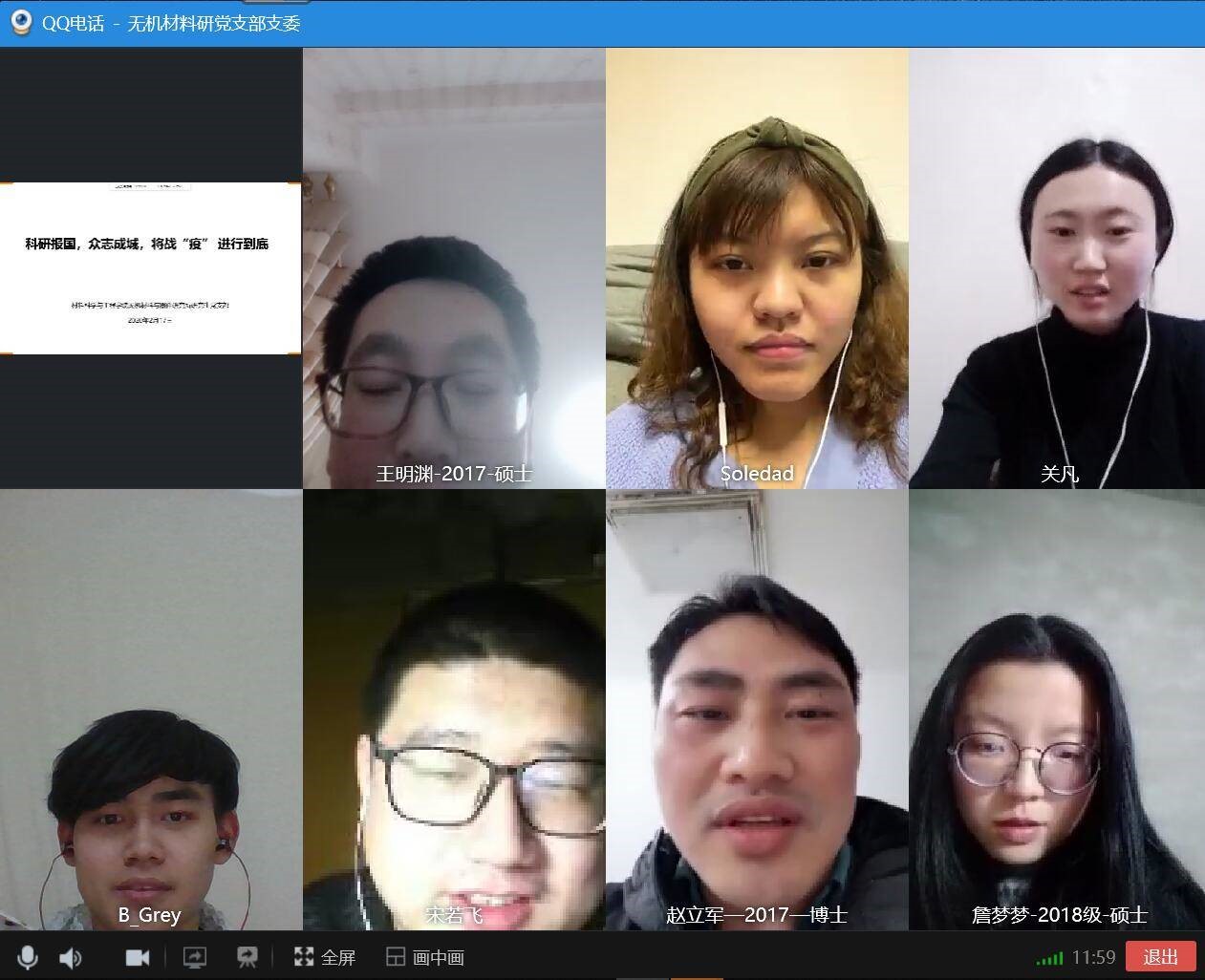Screen dimensions: 1205x980
Task: Mute the microphone icon
Action: (x=27, y=957)
